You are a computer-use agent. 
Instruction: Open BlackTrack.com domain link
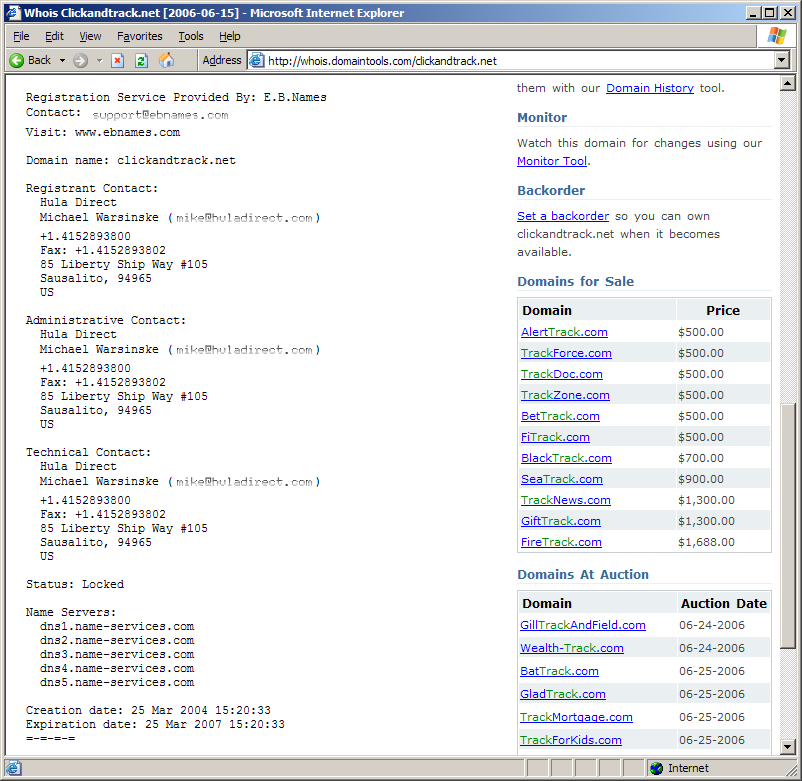(566, 458)
